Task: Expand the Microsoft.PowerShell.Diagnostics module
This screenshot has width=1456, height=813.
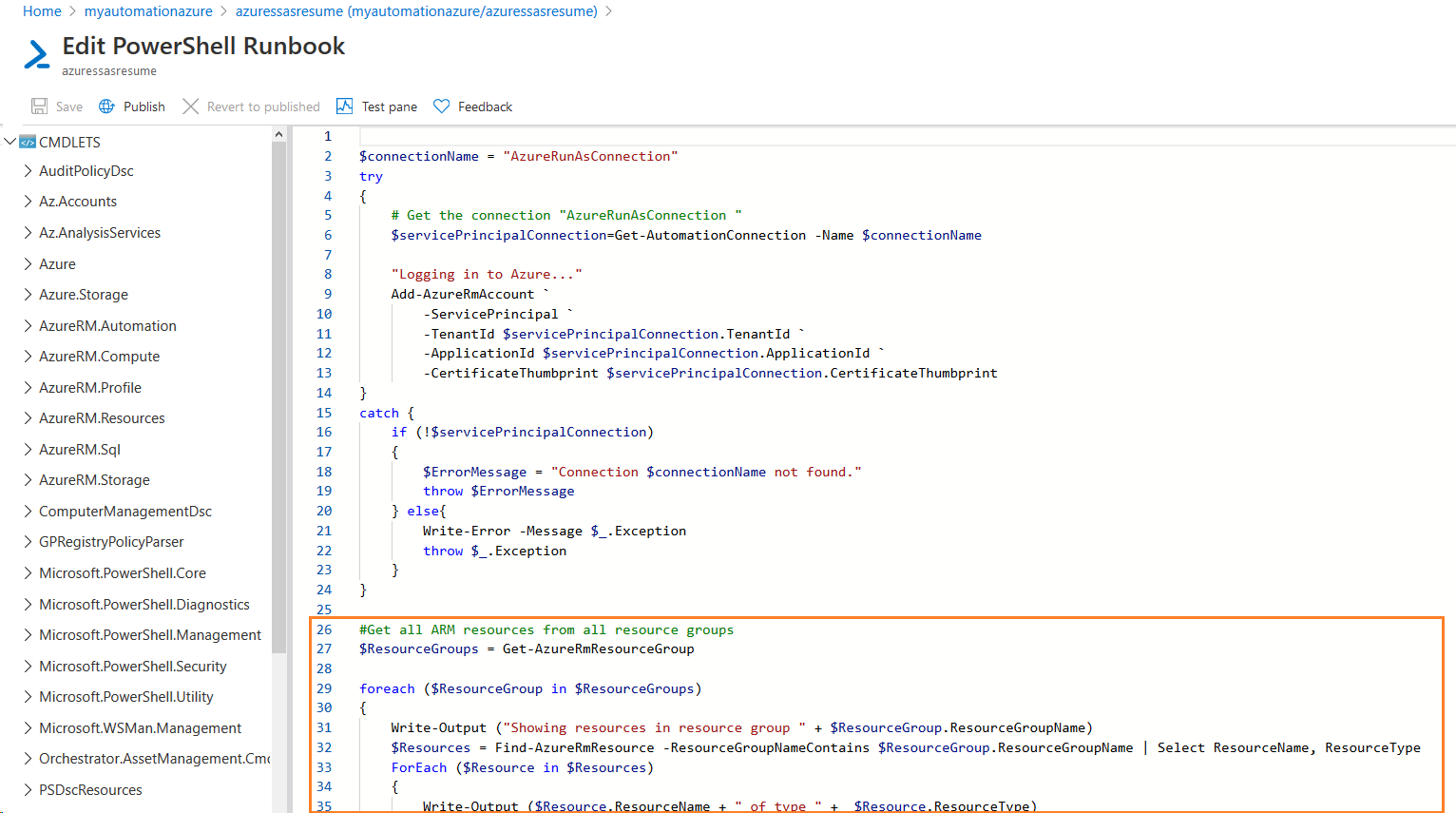Action: [28, 605]
